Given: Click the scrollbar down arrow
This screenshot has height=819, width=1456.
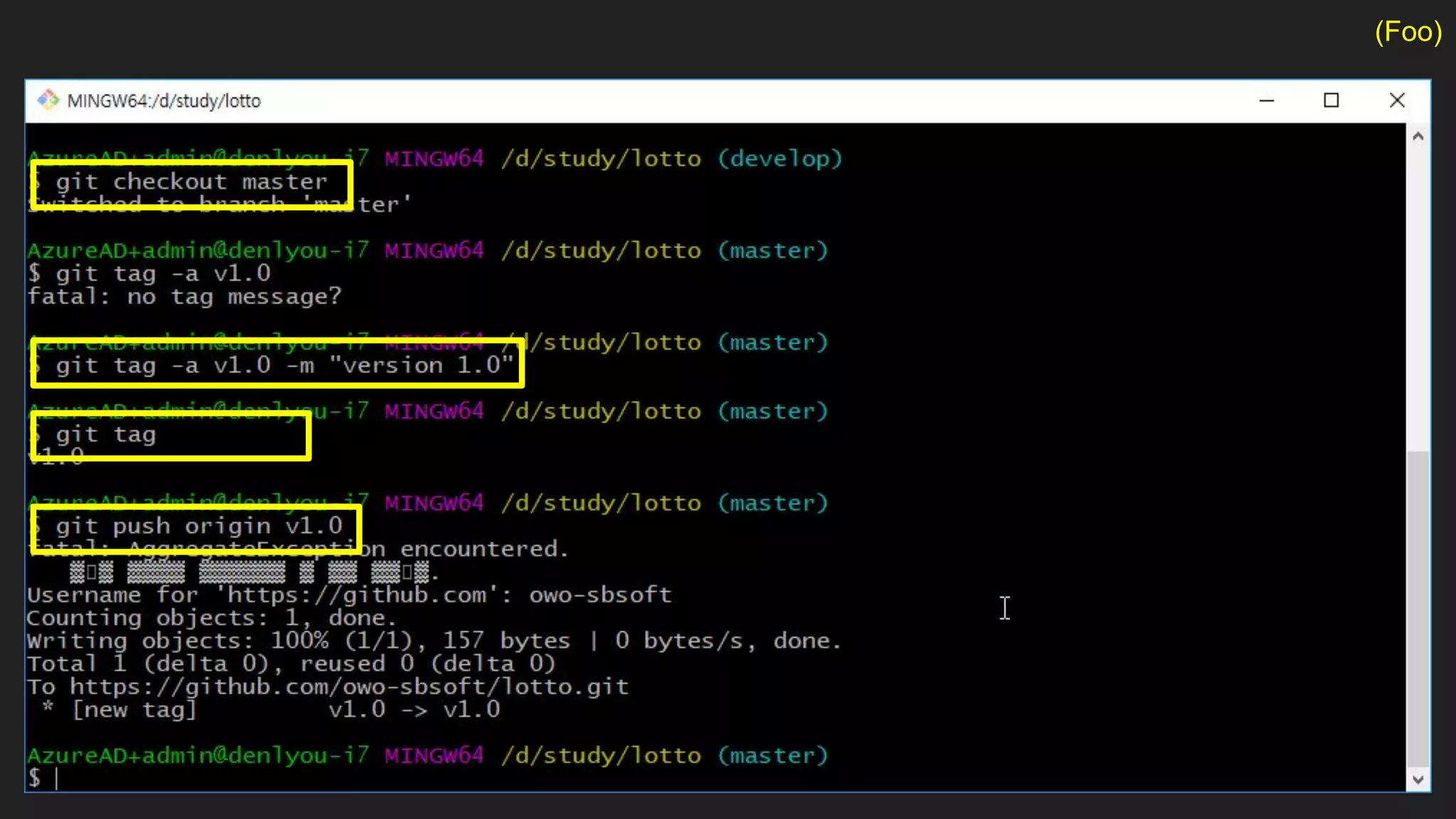Looking at the screenshot, I should point(1418,780).
